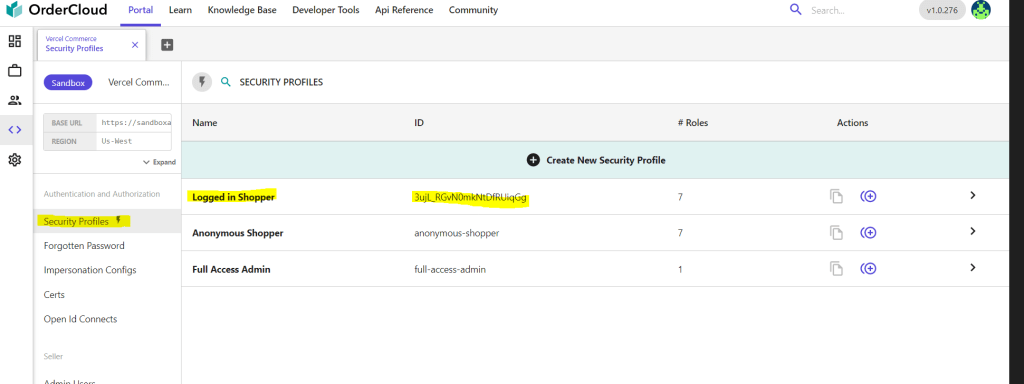Click assign icon for Full Access Admin
This screenshot has width=1024, height=384.
click(x=868, y=268)
